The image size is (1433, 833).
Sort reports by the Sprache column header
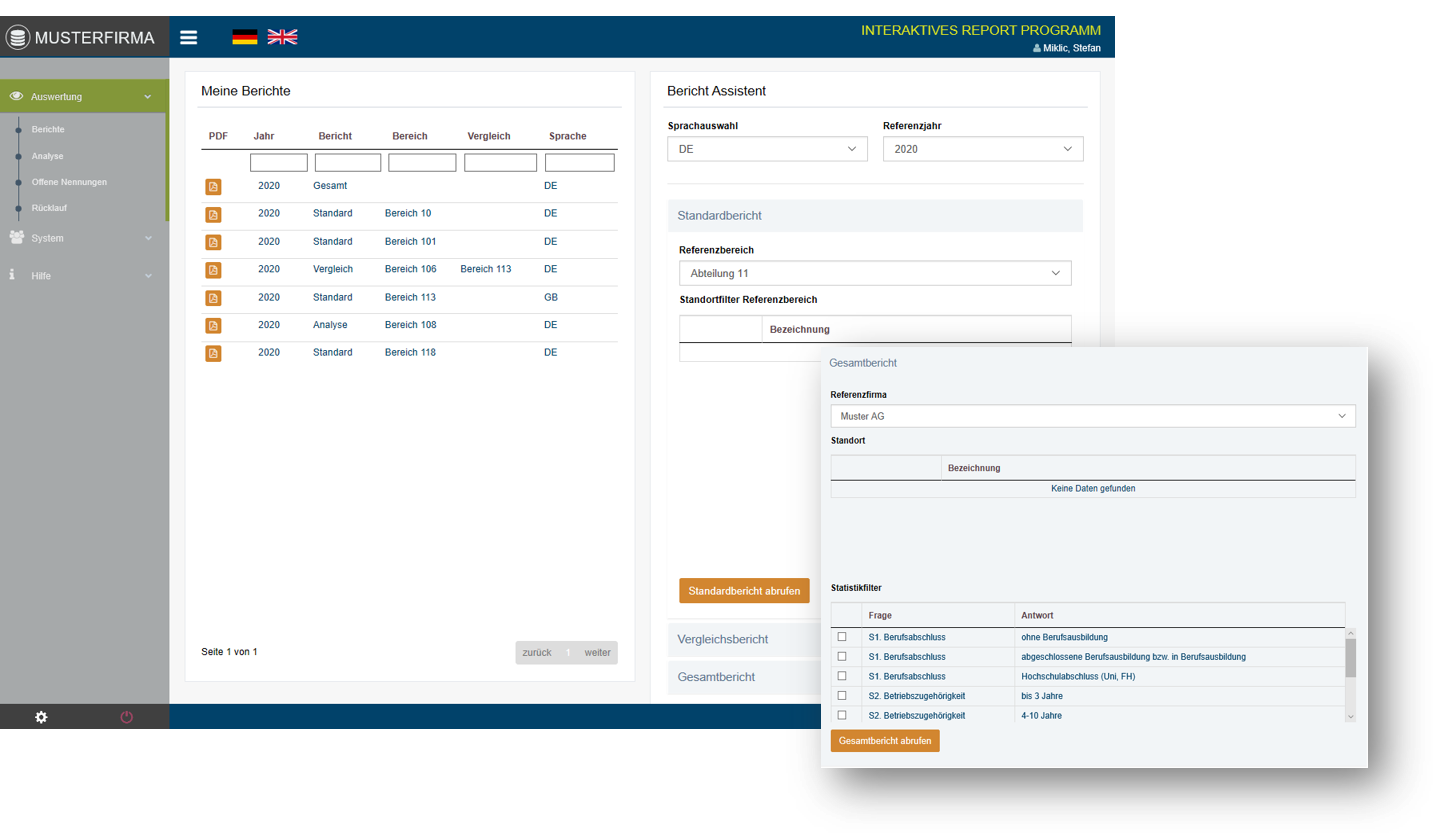pyautogui.click(x=568, y=136)
